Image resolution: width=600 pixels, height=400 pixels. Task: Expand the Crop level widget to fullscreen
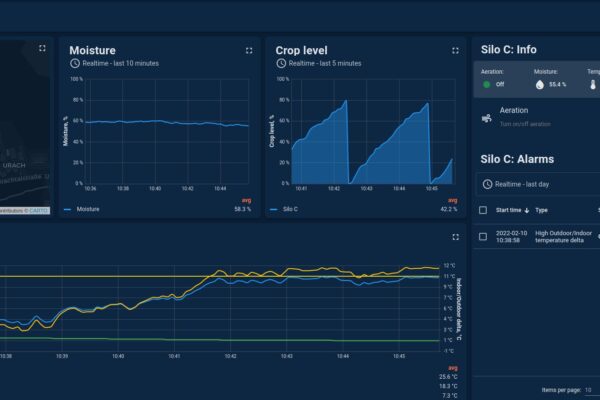(x=456, y=50)
